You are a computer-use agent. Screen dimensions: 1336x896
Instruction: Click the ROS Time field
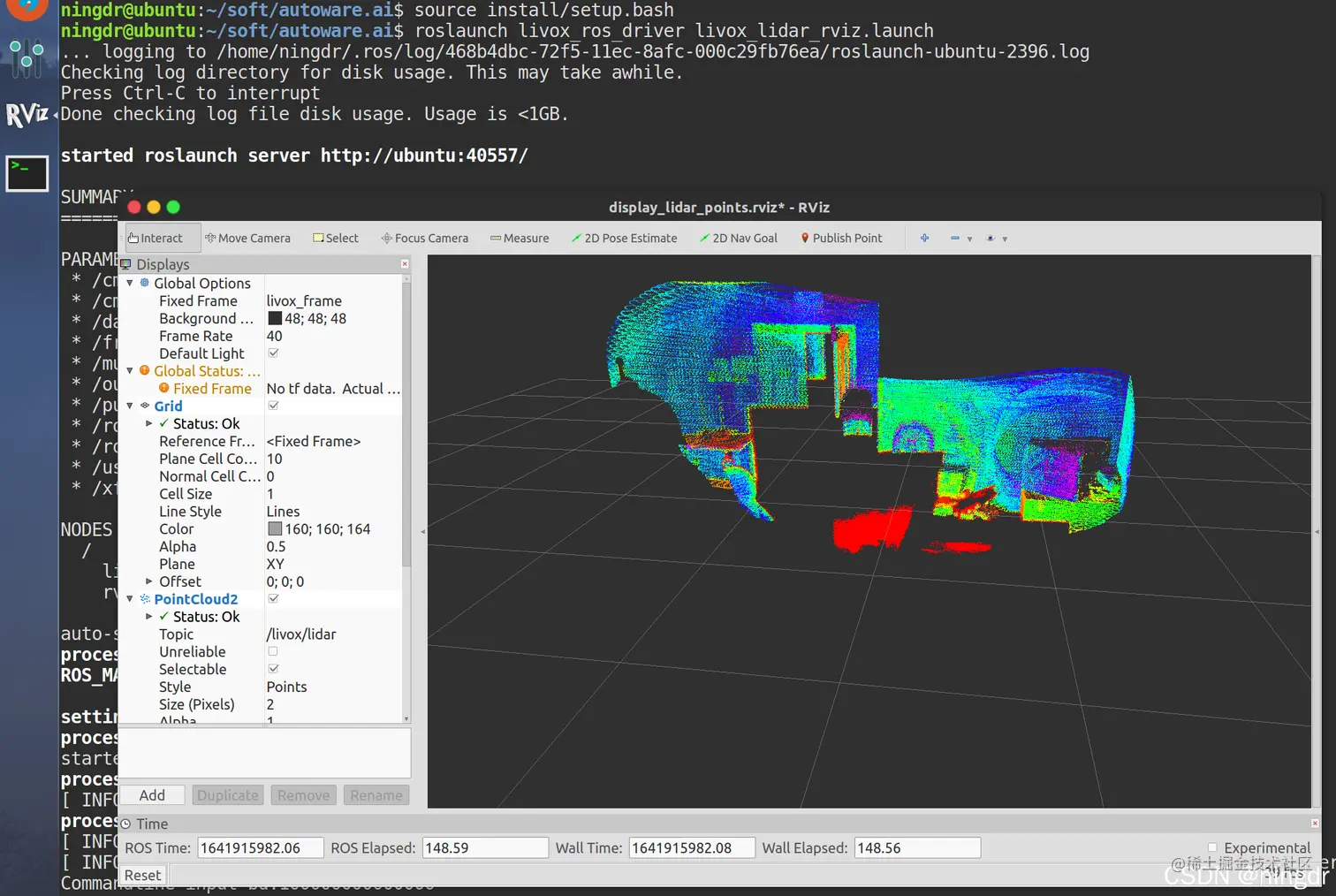(260, 847)
